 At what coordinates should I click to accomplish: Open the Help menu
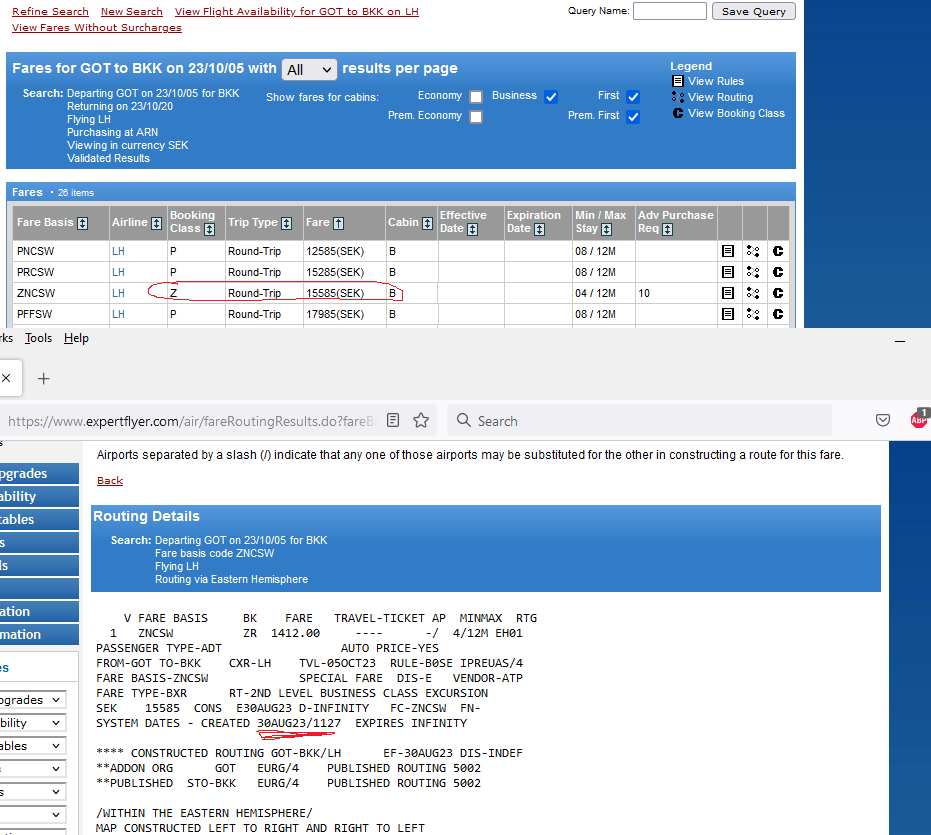pos(76,338)
